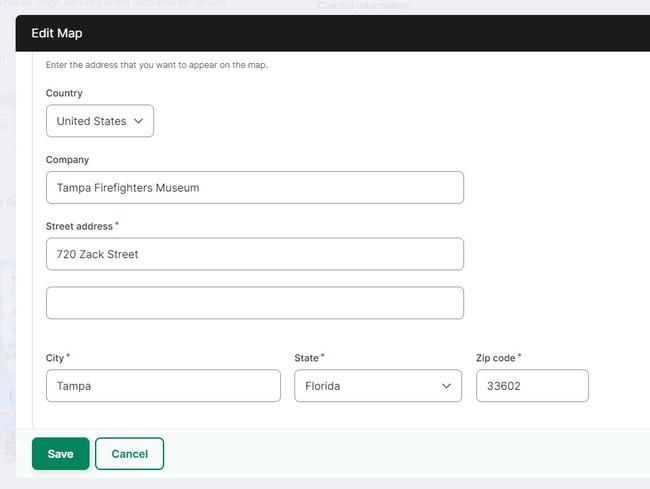Click the chevron arrow in State selector
The image size is (650, 489).
(446, 386)
